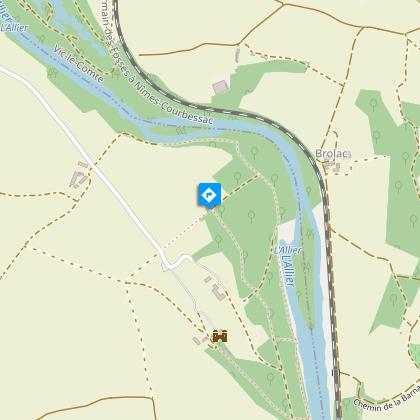This screenshot has height=420, width=420.
Task: Select the Vic-le-Comte boundary label
Action: pos(78,64)
